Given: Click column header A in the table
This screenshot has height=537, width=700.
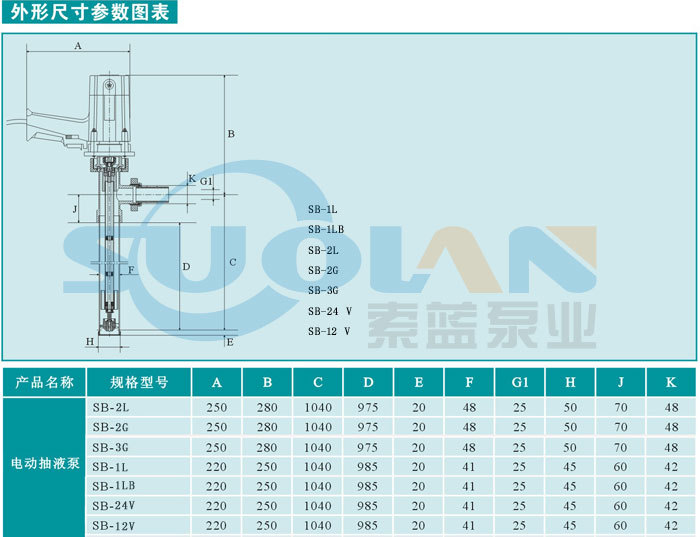Looking at the screenshot, I should [x=217, y=382].
